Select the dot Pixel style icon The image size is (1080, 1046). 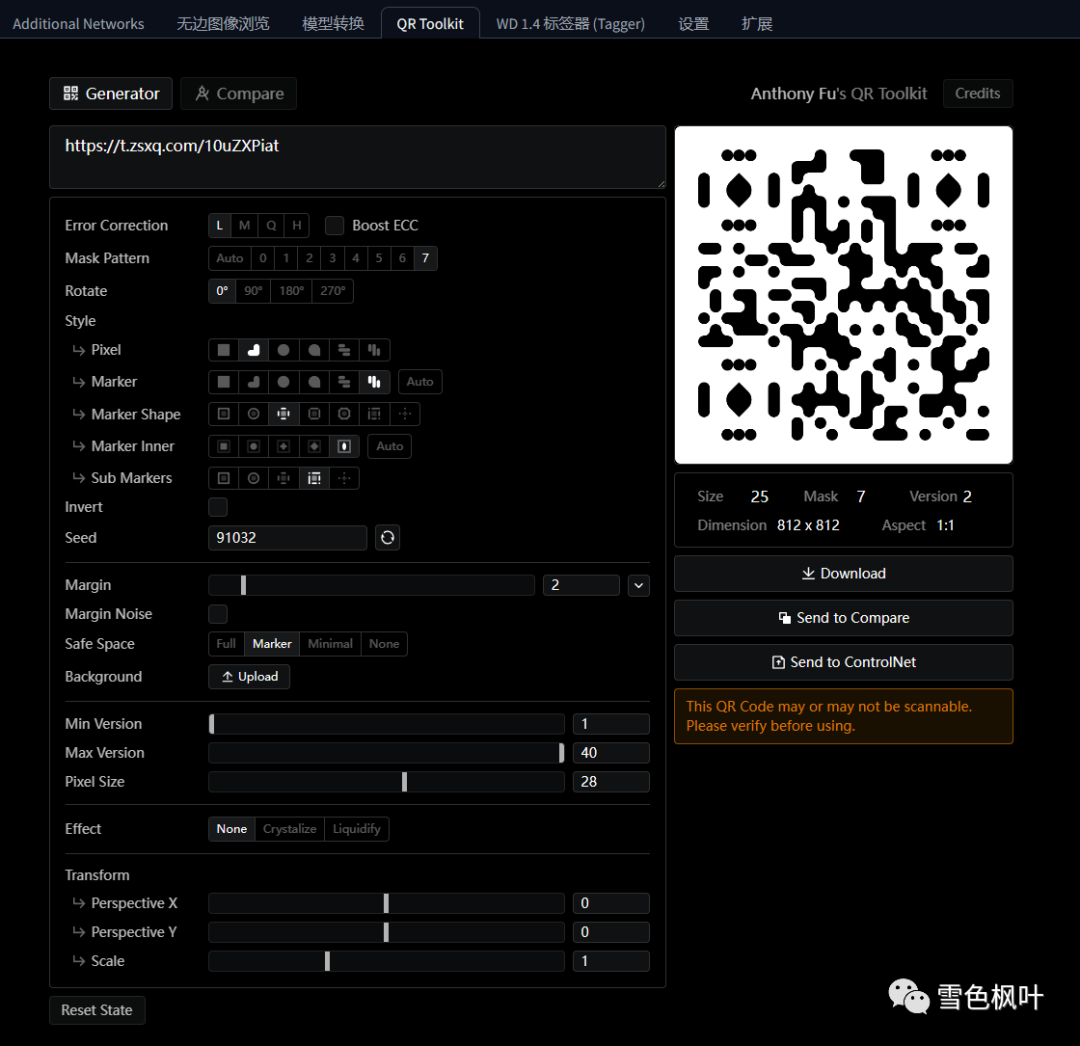click(283, 350)
